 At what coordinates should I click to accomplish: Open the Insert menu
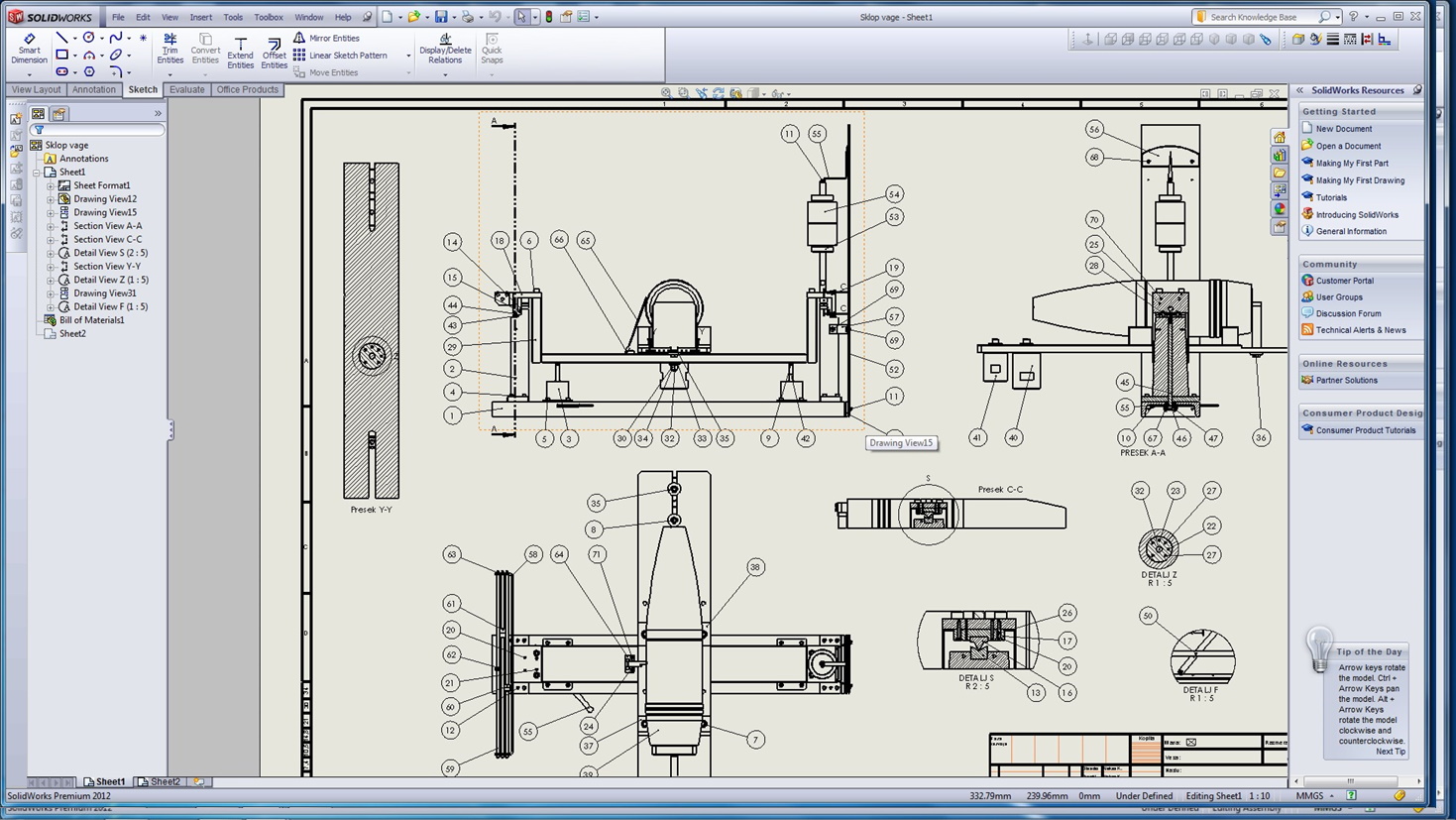pyautogui.click(x=200, y=17)
